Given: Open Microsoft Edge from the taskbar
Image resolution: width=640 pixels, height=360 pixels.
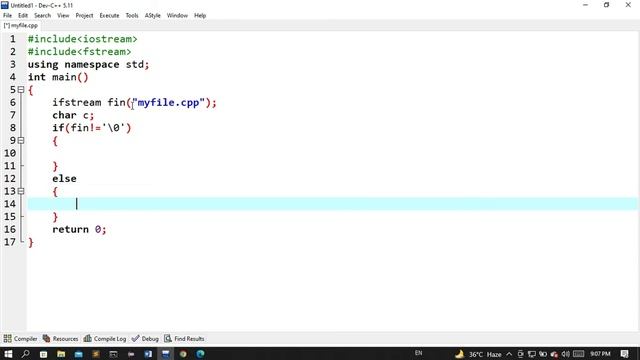Looking at the screenshot, I should 200,354.
